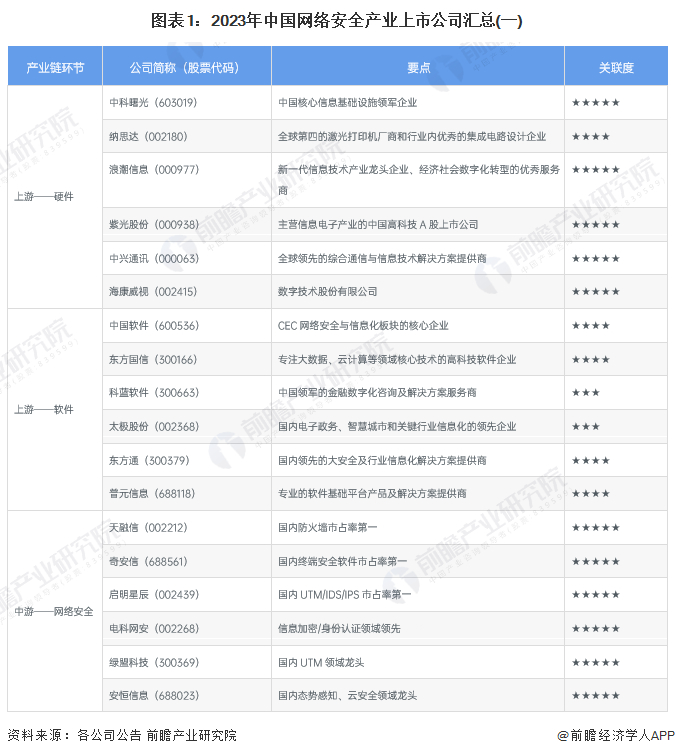Select description 国内终端安全软件市占率第一
Viewport: 675px width, 756px height.
pos(342,562)
